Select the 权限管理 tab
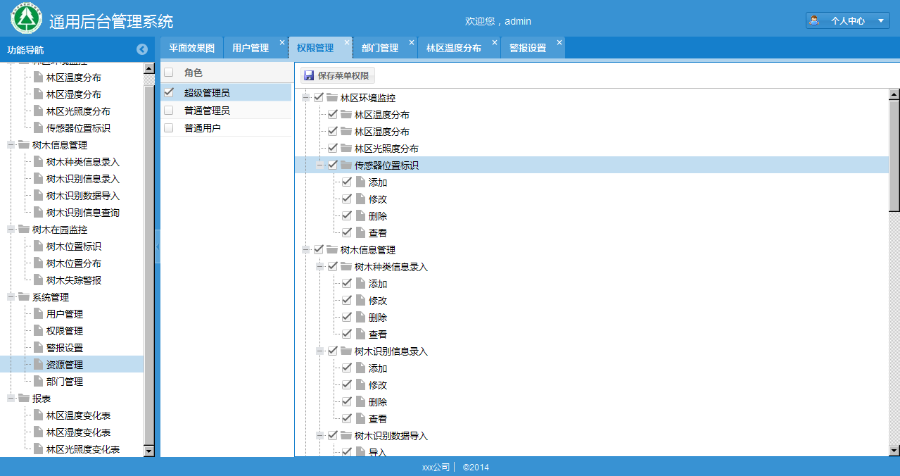 coord(315,48)
